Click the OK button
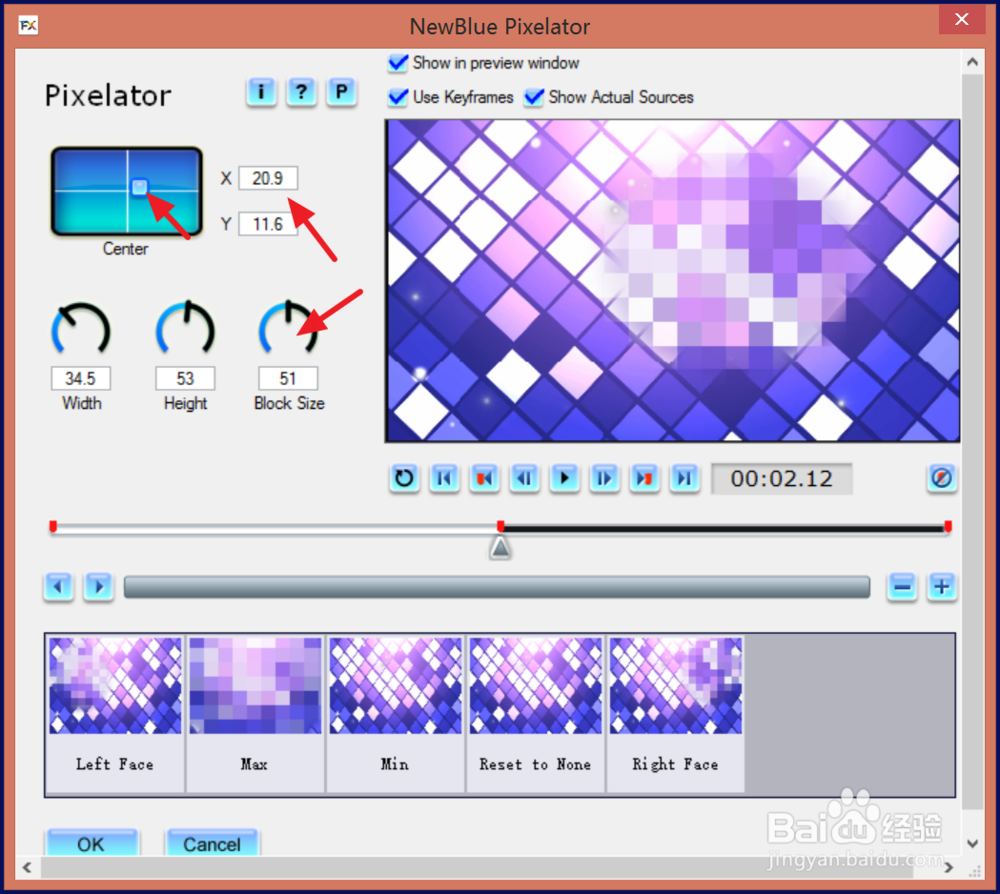 (x=91, y=843)
